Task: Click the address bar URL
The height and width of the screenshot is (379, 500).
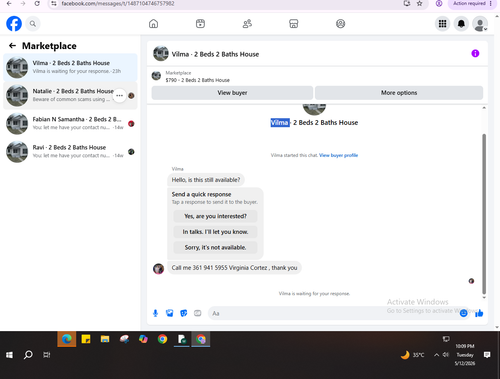Action: (118, 3)
